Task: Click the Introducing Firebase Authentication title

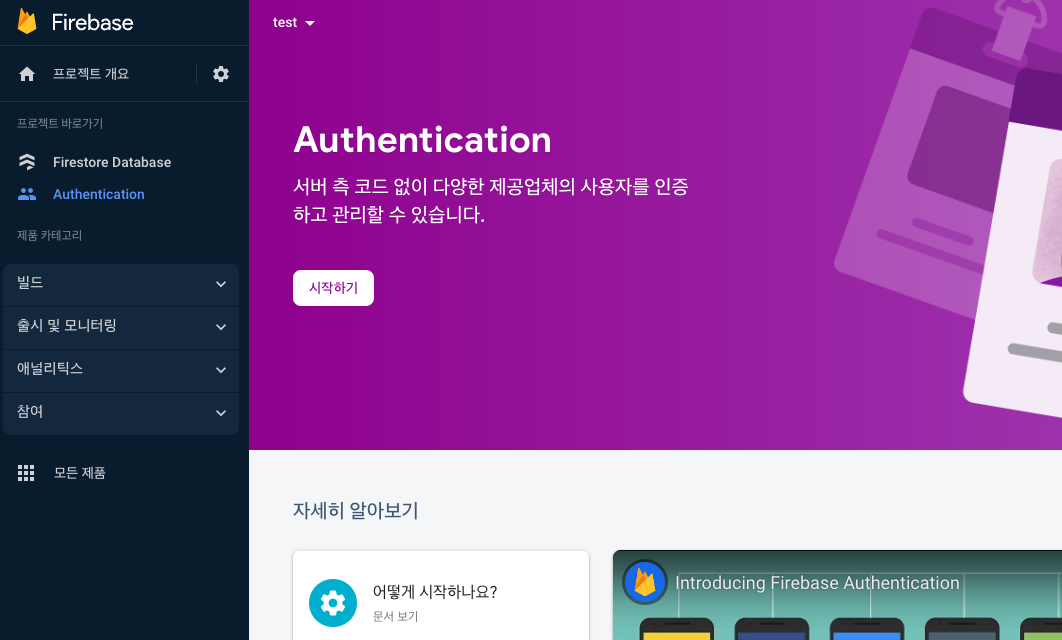Action: pos(817,583)
